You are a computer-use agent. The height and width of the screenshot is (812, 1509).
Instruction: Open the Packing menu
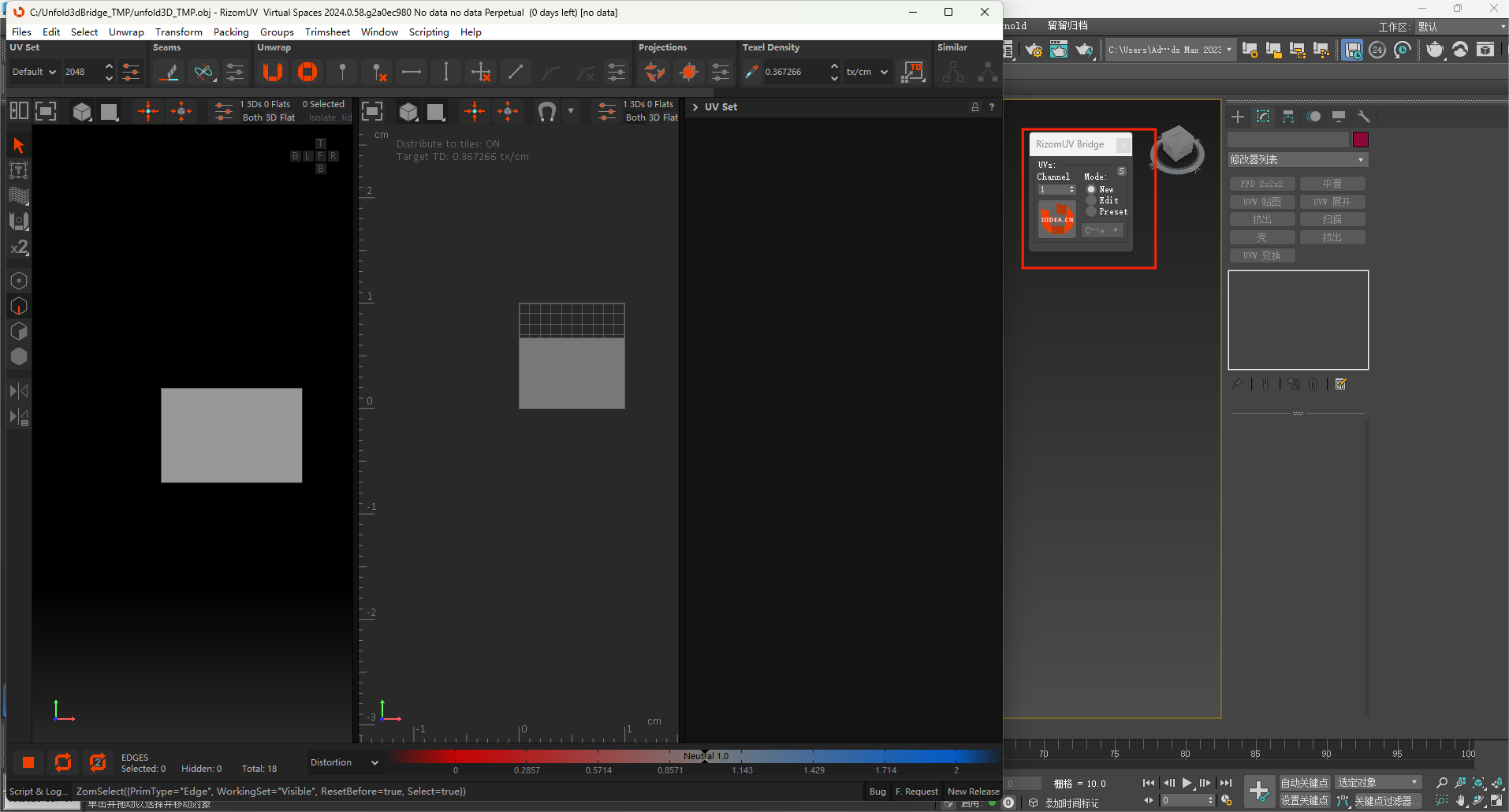231,32
